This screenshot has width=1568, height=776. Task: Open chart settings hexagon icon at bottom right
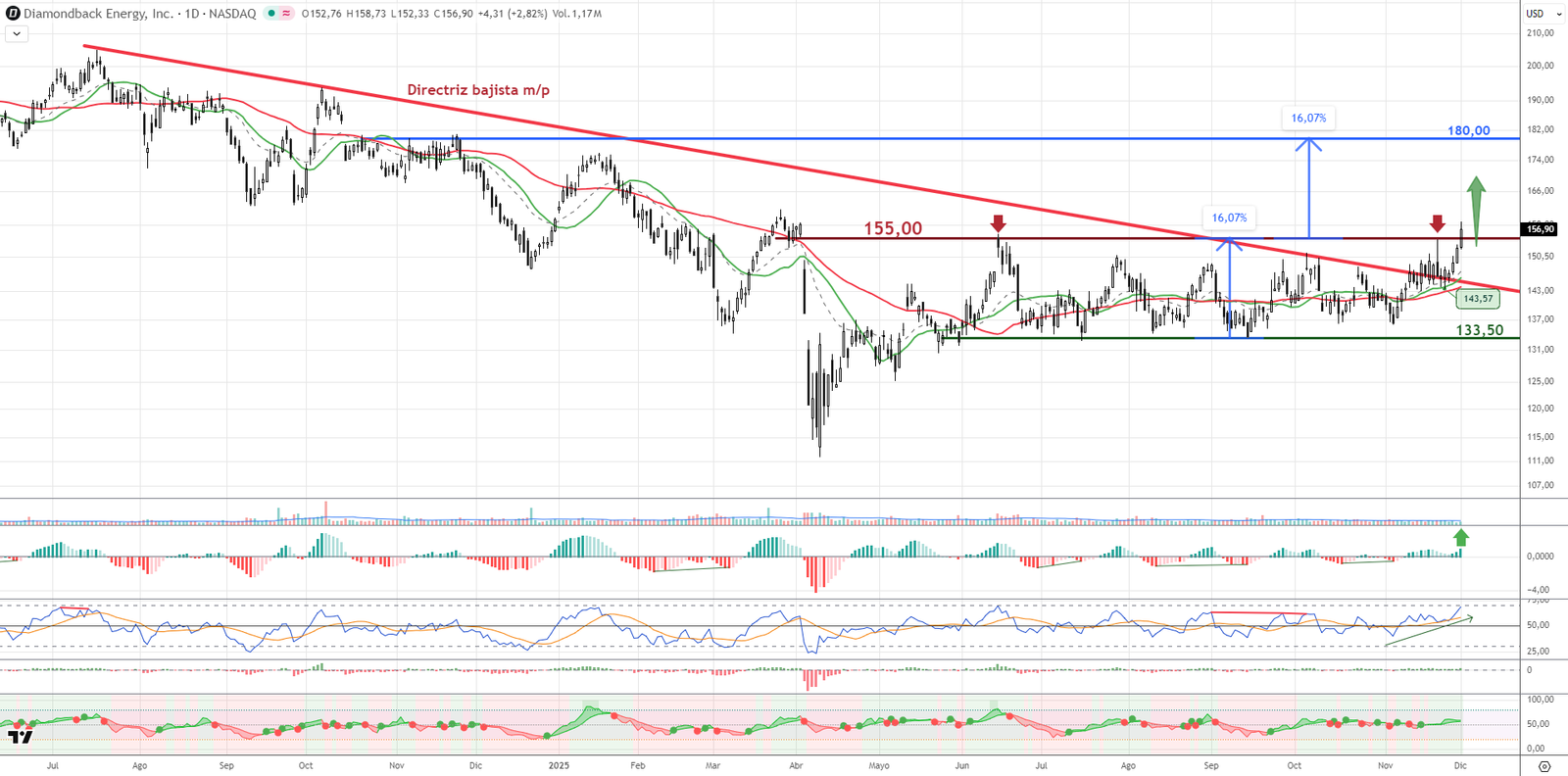1544,766
